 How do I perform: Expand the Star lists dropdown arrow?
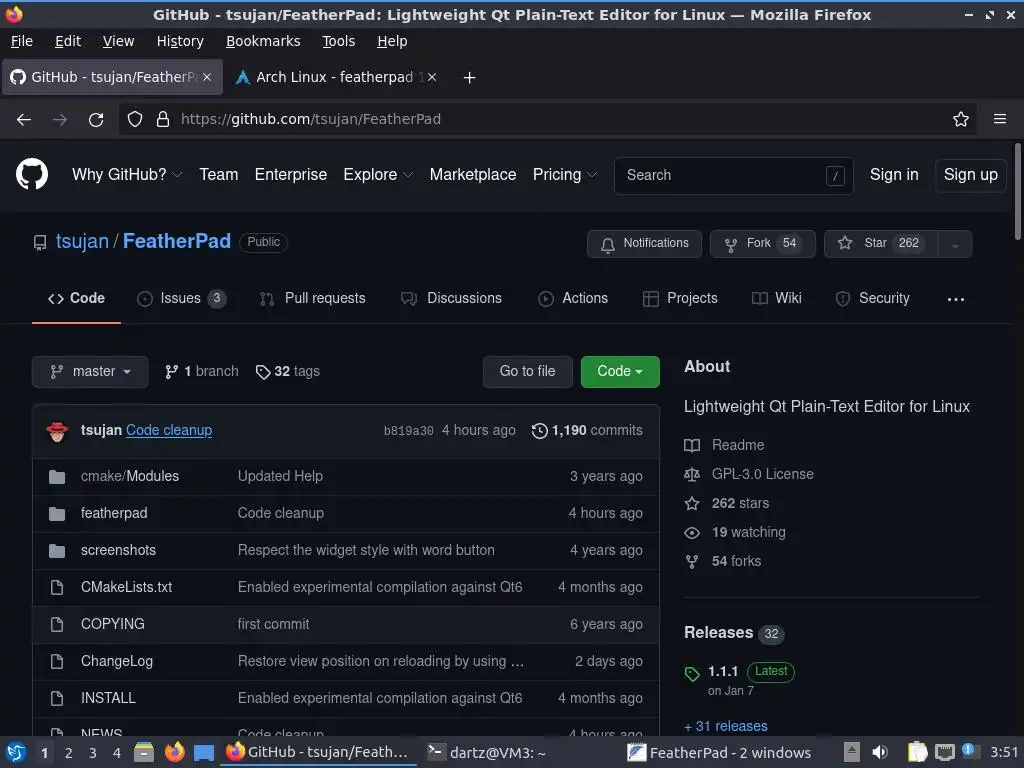(x=955, y=244)
